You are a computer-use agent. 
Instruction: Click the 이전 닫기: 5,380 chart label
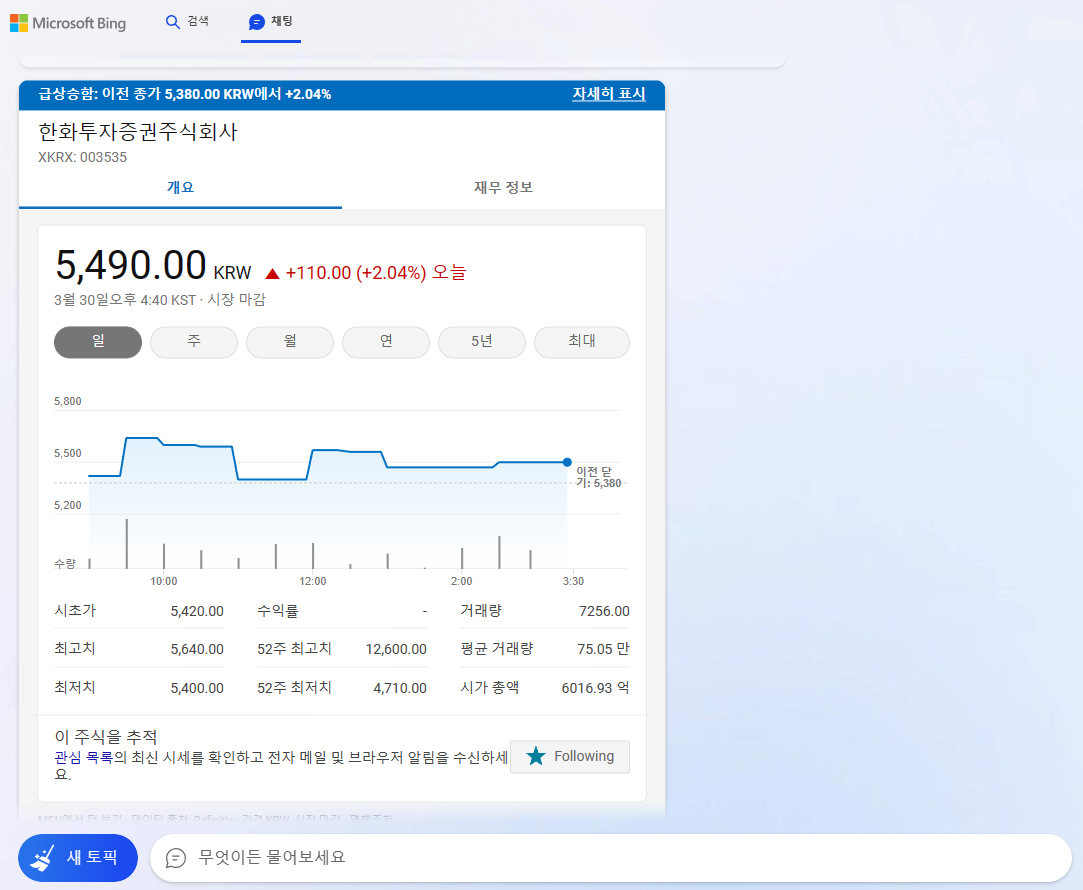click(x=598, y=477)
